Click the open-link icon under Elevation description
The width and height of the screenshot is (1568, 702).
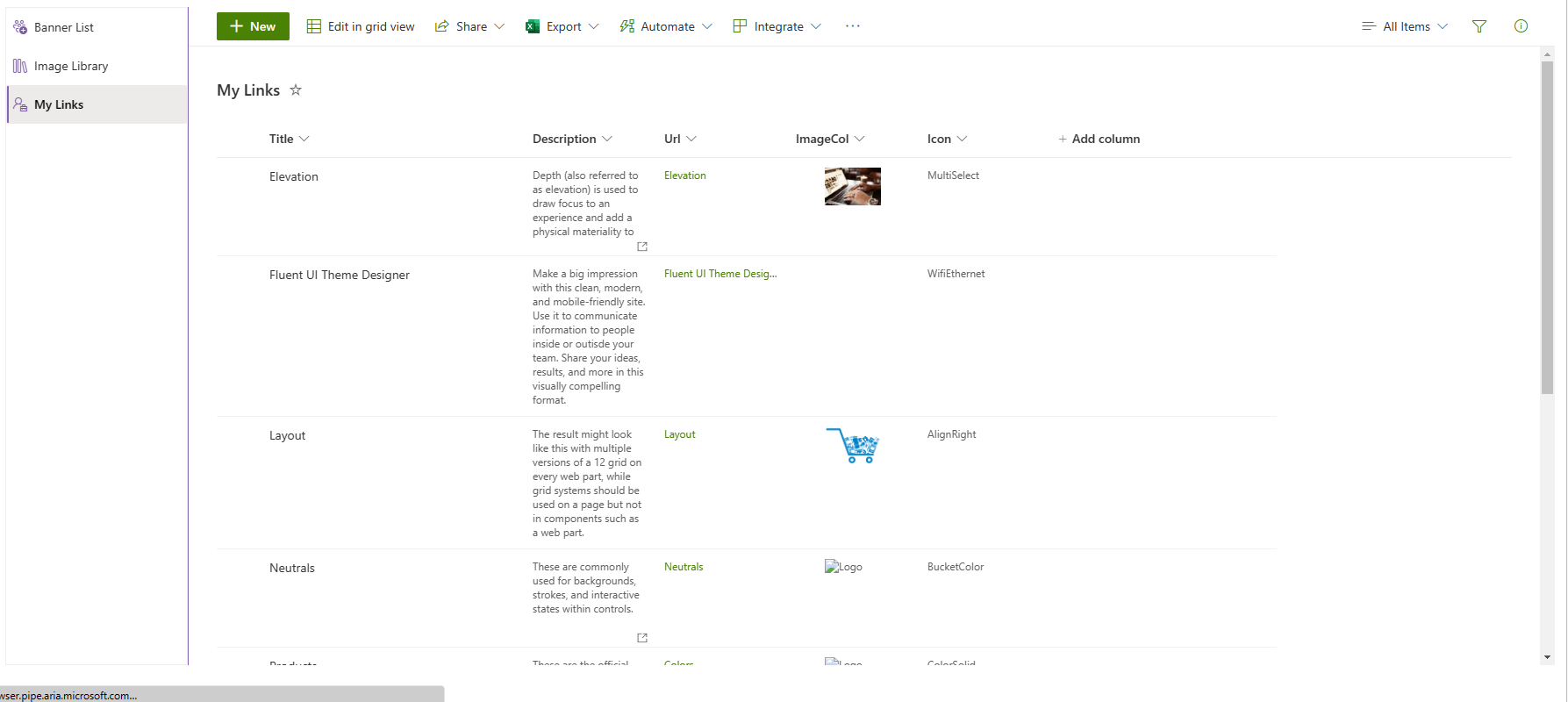click(642, 247)
